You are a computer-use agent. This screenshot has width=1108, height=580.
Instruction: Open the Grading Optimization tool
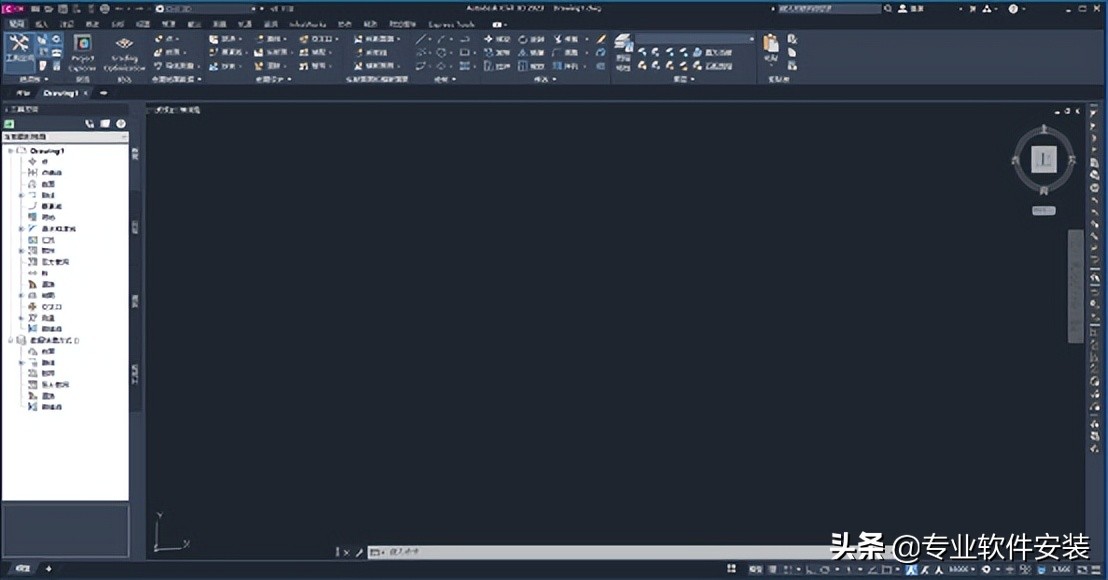124,53
